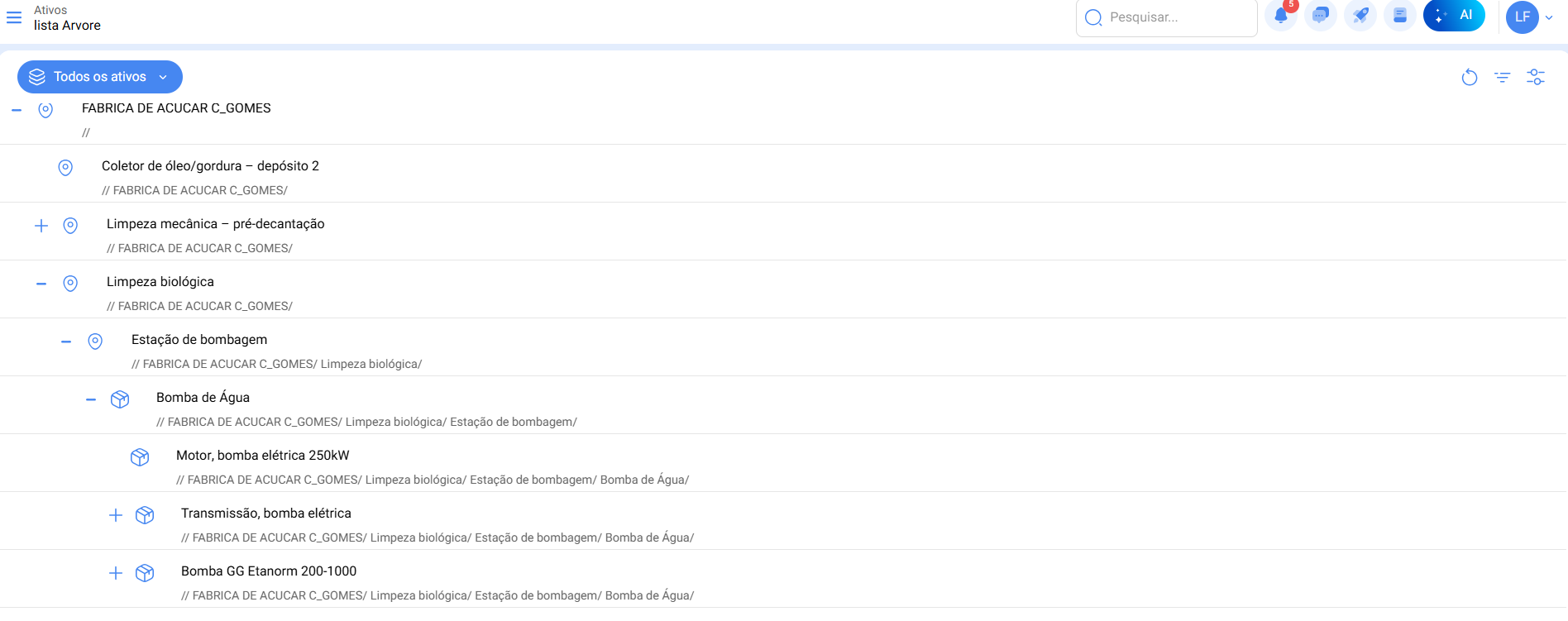Click location icon of Estação de bombagem
This screenshot has width=1568, height=621.
click(95, 342)
